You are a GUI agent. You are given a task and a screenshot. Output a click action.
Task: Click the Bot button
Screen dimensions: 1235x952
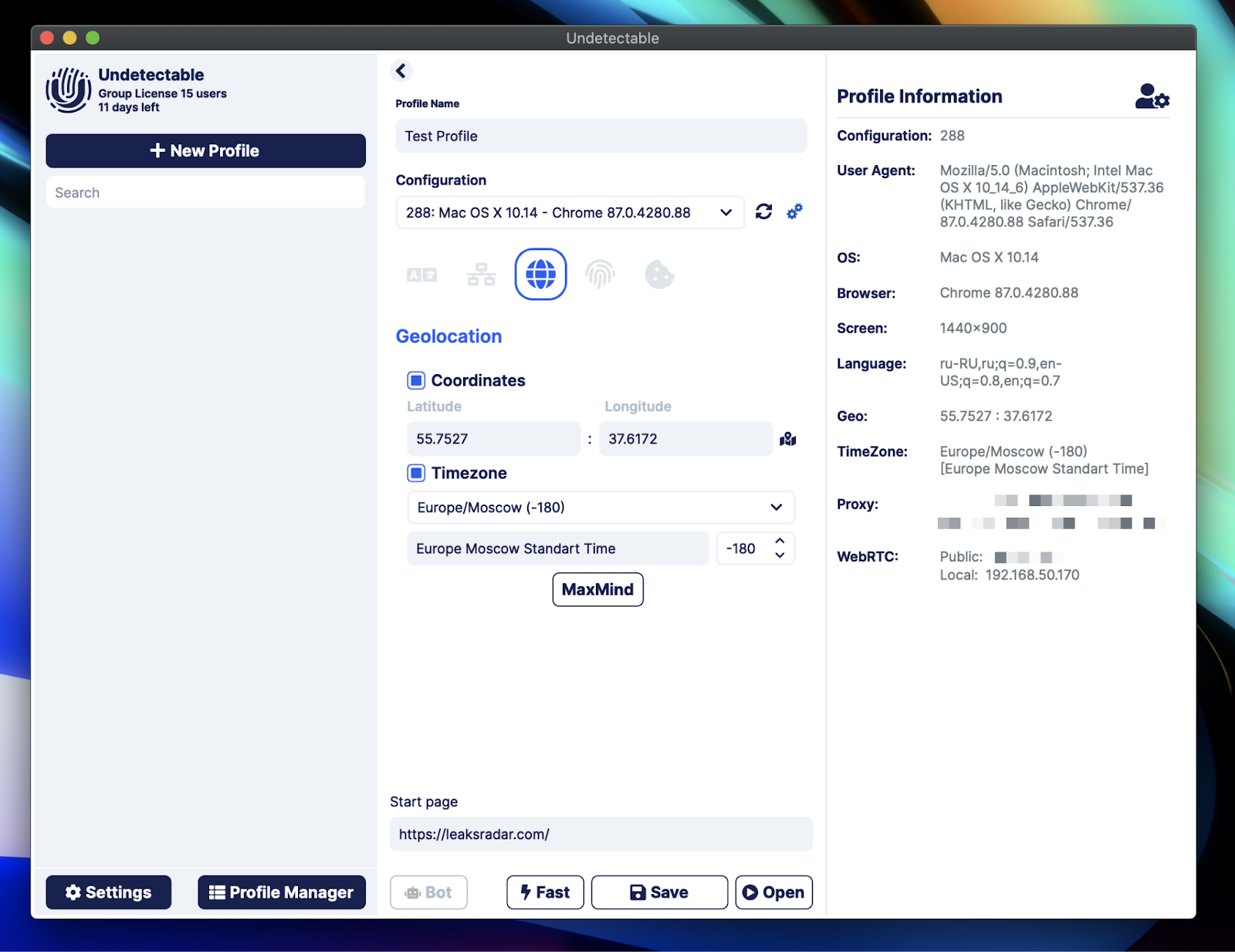click(428, 893)
